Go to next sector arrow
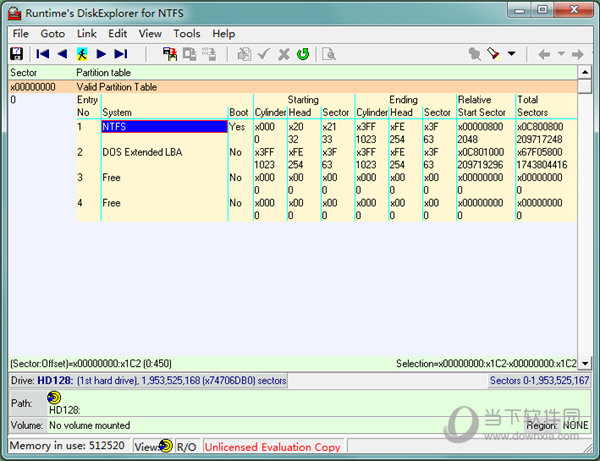Screen dimensions: 600x461 coord(101,54)
